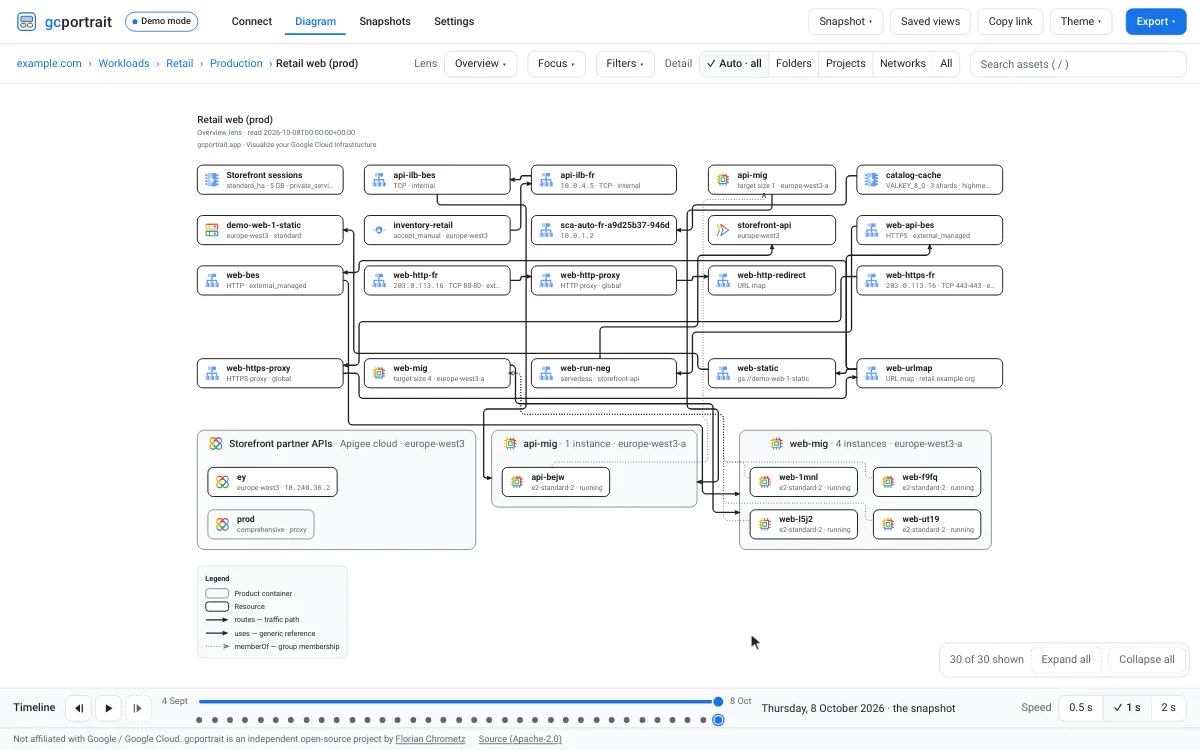Image resolution: width=1200 pixels, height=750 pixels.
Task: Click the api-ilb-fr node icon
Action: pyautogui.click(x=546, y=180)
